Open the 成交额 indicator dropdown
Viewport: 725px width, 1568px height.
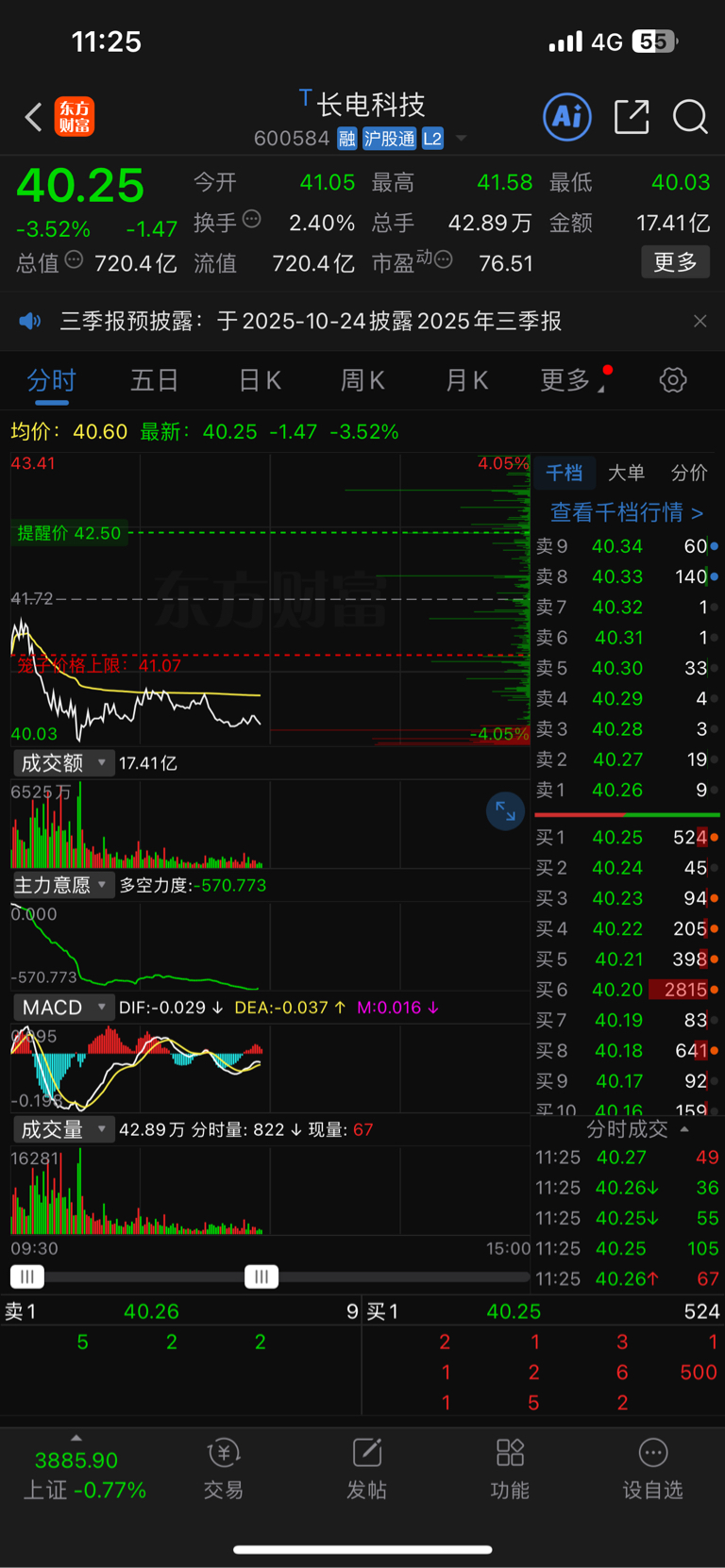[x=63, y=762]
